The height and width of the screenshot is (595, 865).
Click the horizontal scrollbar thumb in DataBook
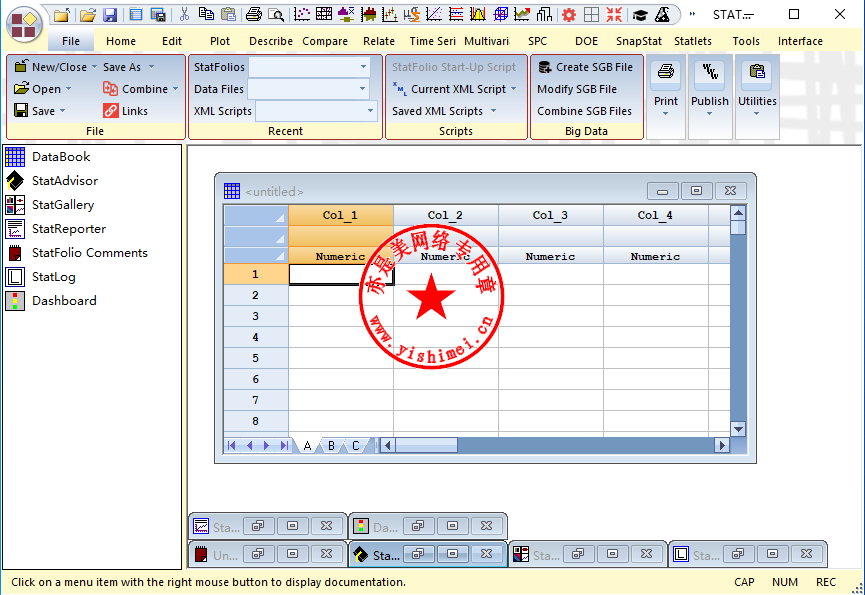pos(426,445)
